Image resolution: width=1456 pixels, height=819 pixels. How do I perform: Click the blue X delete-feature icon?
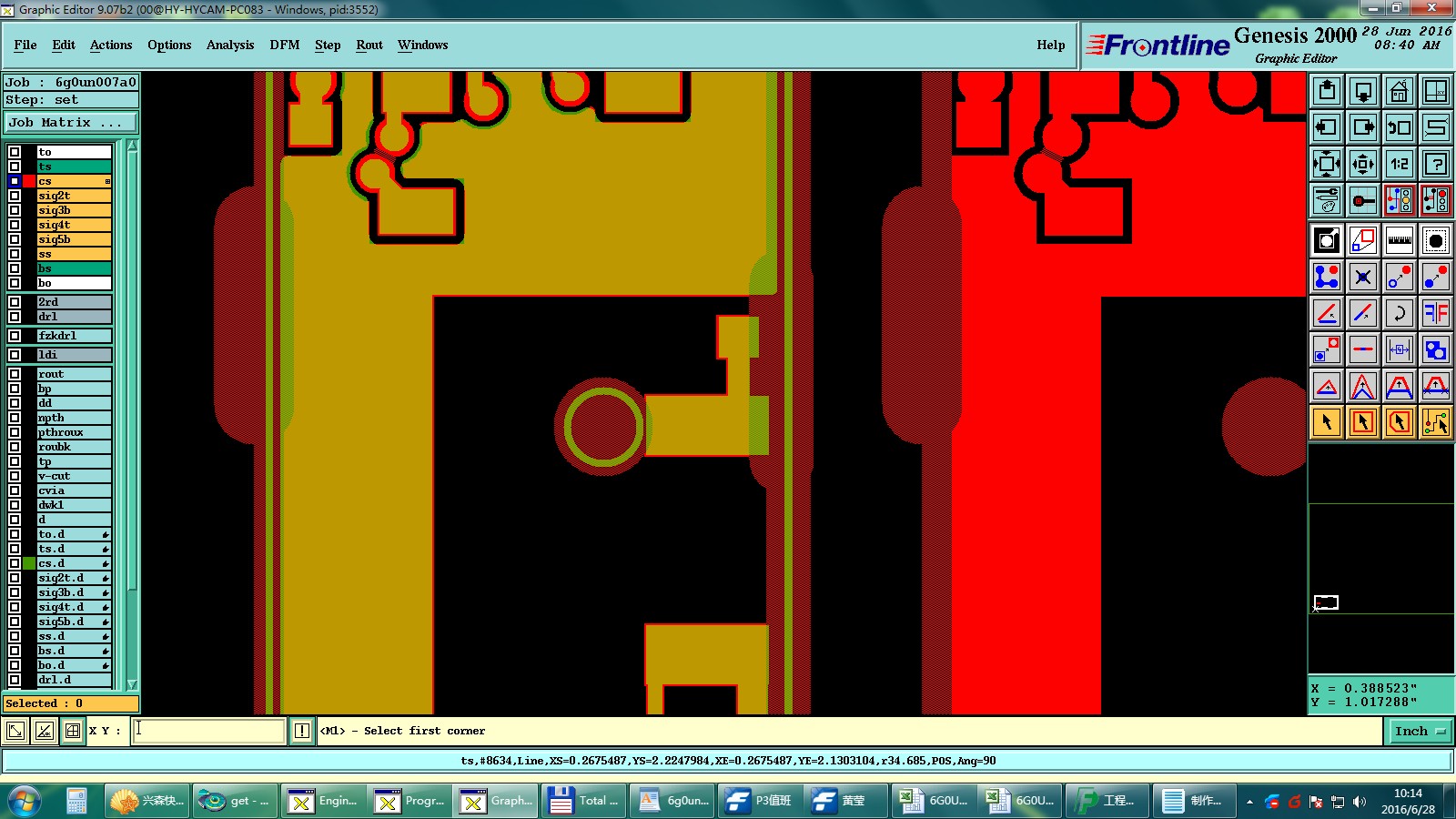(x=1363, y=277)
